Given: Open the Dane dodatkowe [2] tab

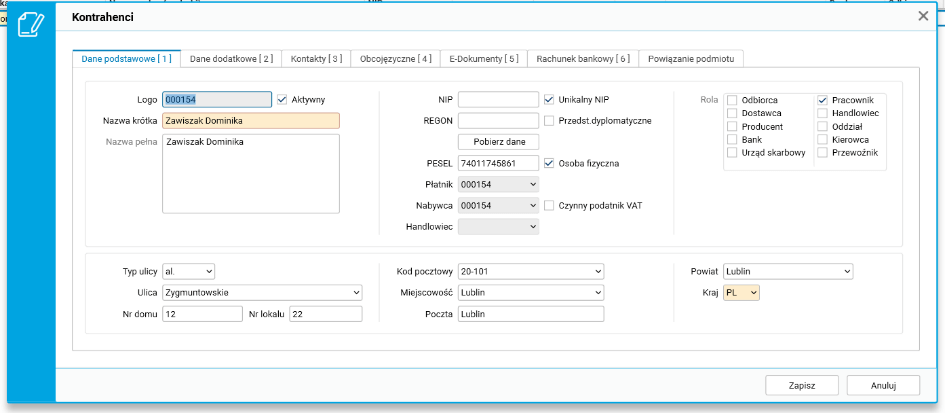Looking at the screenshot, I should (x=231, y=59).
